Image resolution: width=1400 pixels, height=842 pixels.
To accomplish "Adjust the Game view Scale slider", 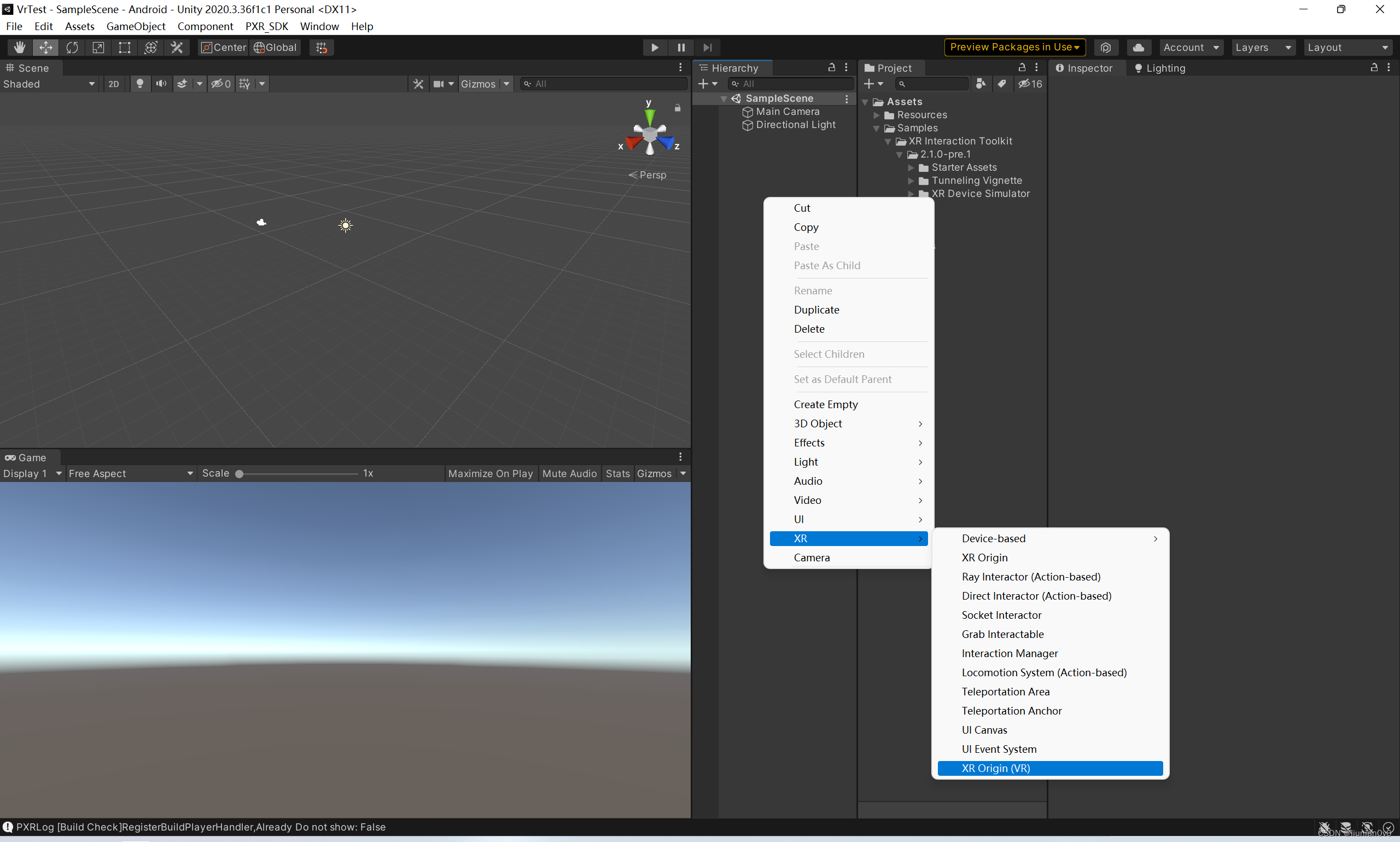I will (x=241, y=473).
